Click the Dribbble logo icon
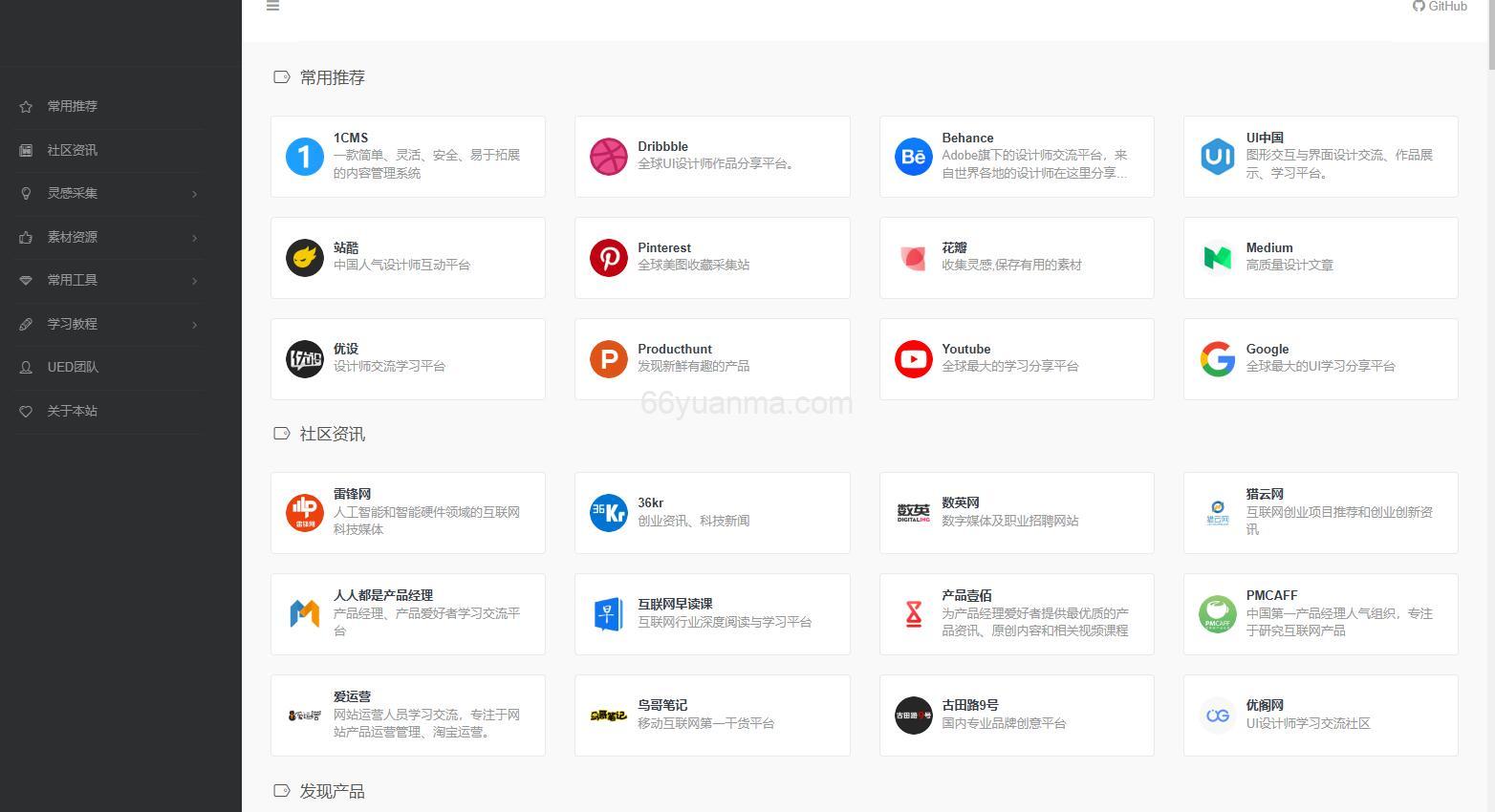 pos(609,157)
